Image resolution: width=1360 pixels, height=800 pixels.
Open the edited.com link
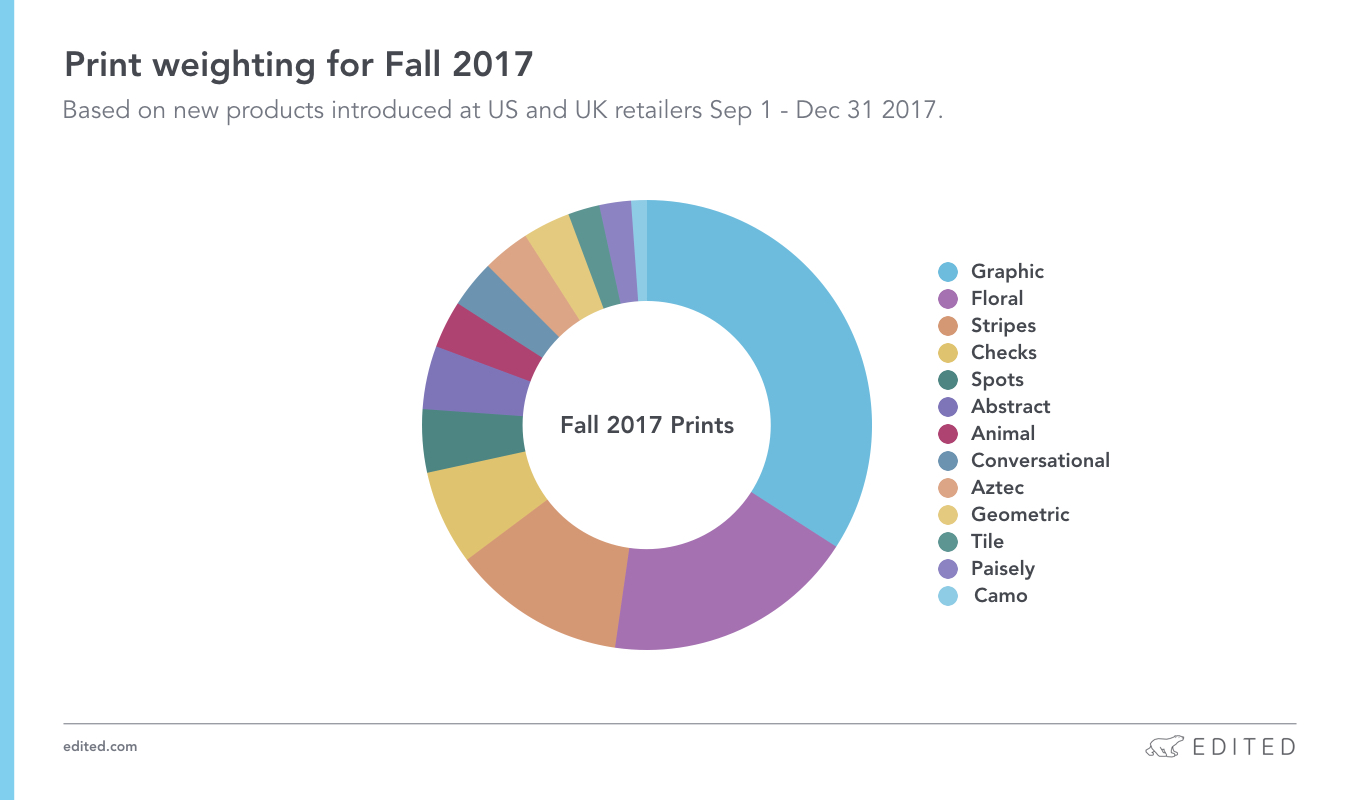[x=100, y=747]
